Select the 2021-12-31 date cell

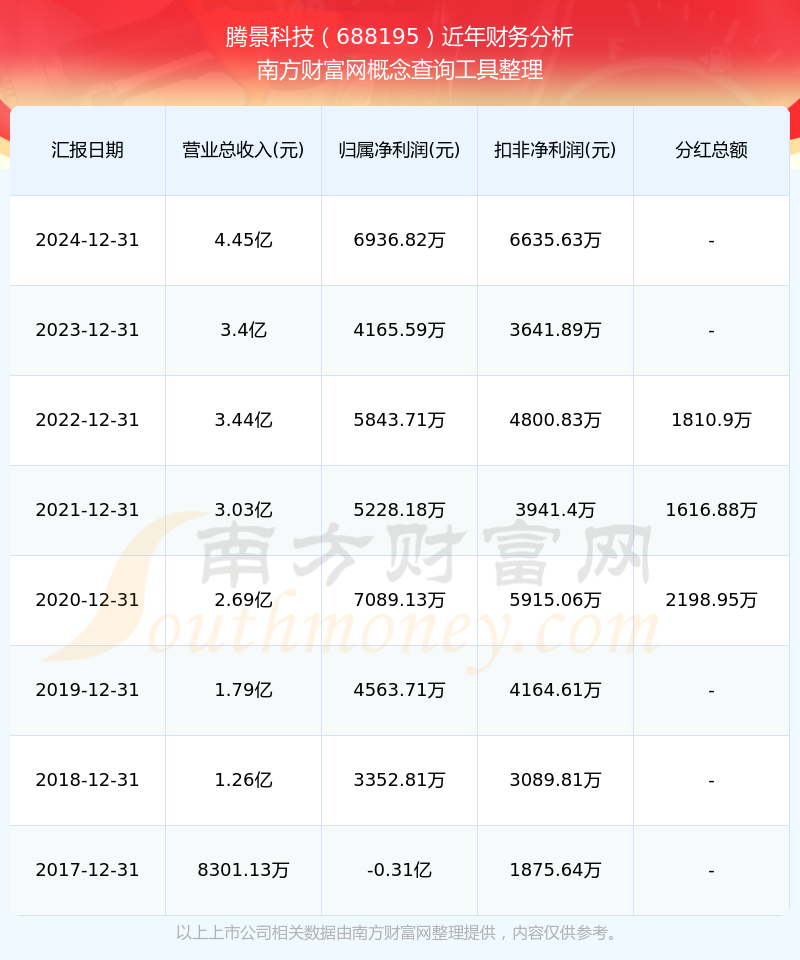click(x=88, y=510)
